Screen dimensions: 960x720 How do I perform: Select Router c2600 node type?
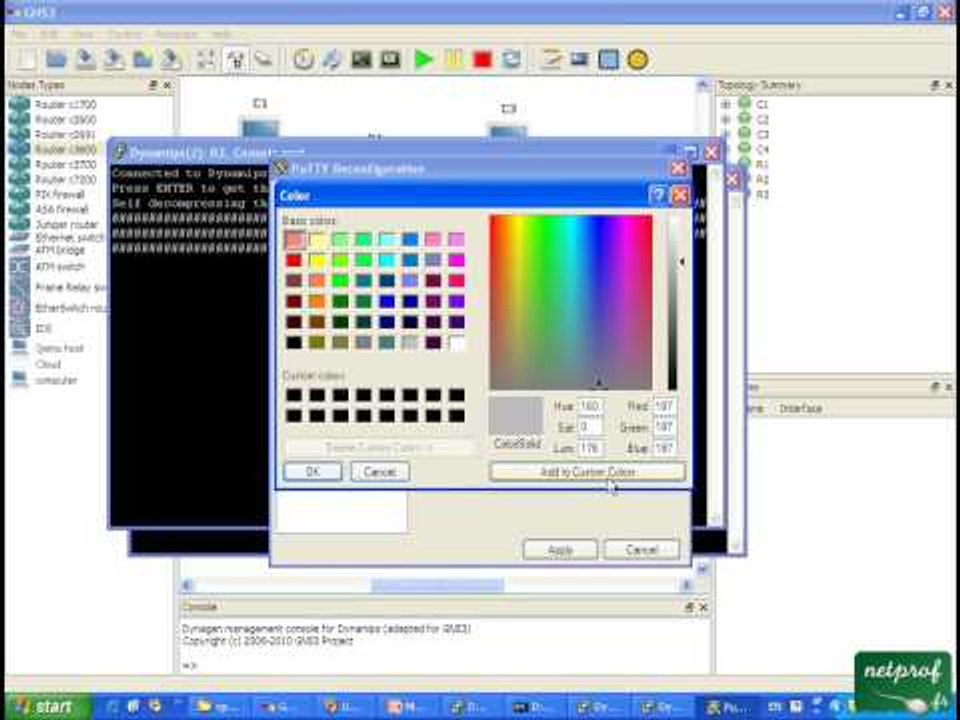[x=65, y=119]
